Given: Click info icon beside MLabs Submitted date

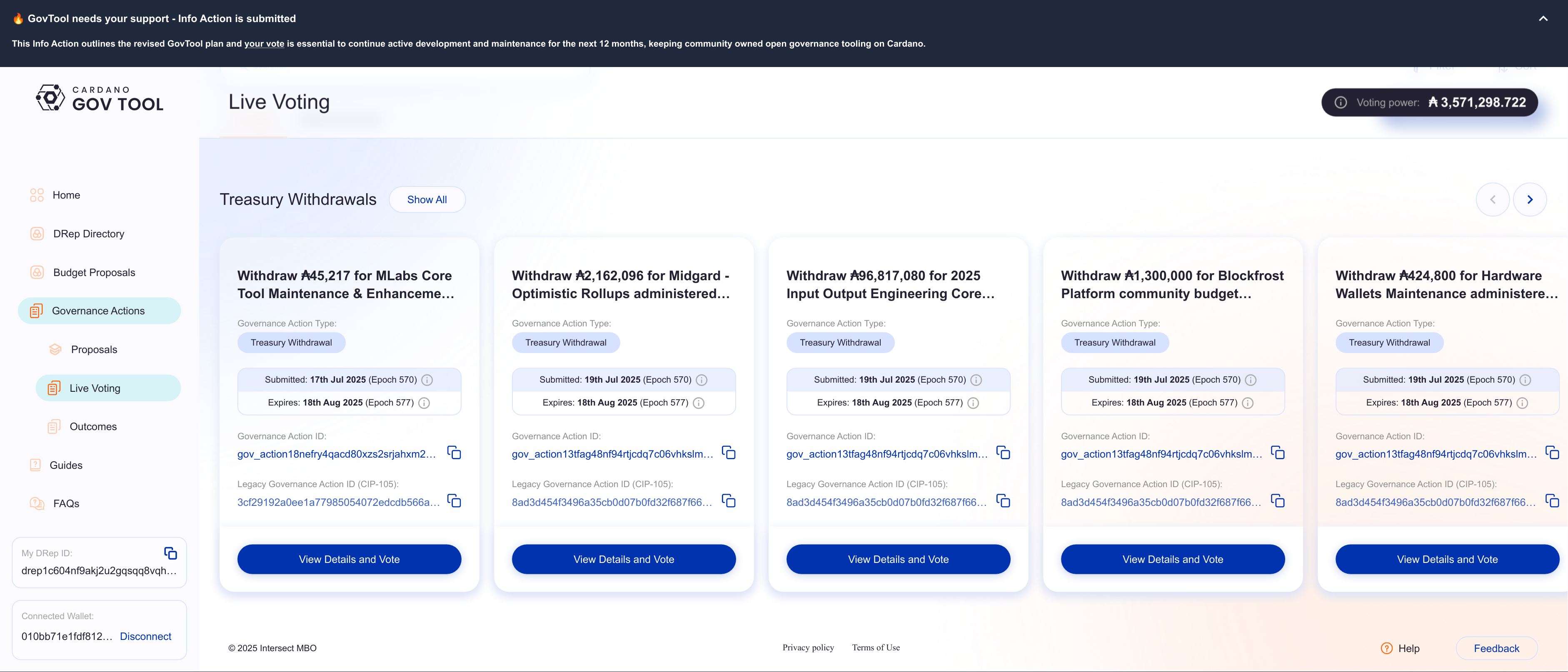Looking at the screenshot, I should coord(427,380).
